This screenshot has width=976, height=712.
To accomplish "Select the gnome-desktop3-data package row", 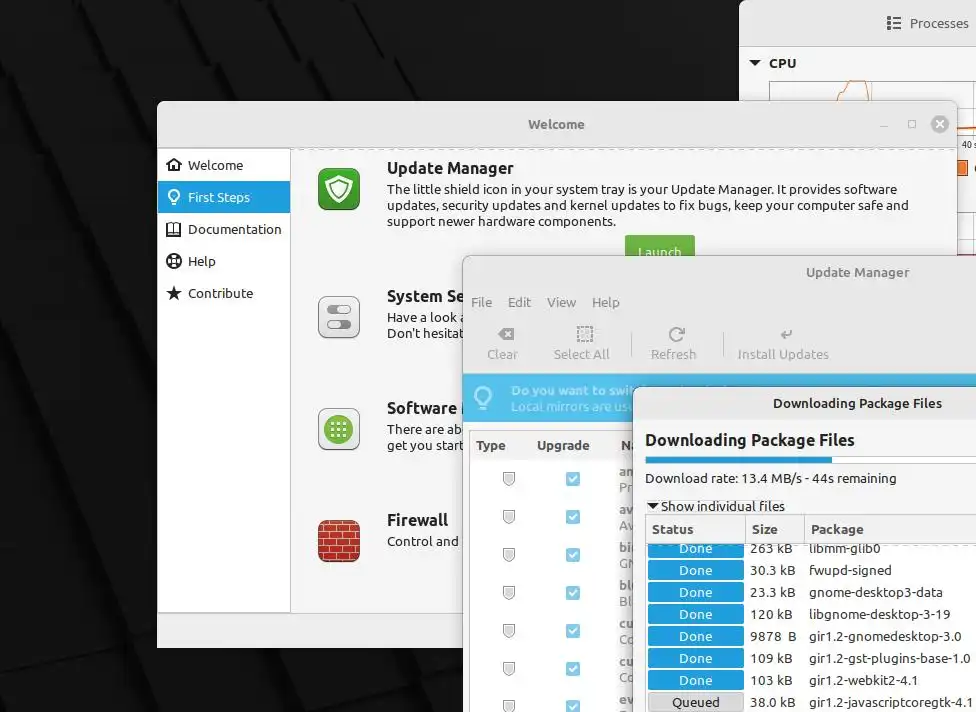I will [x=812, y=592].
